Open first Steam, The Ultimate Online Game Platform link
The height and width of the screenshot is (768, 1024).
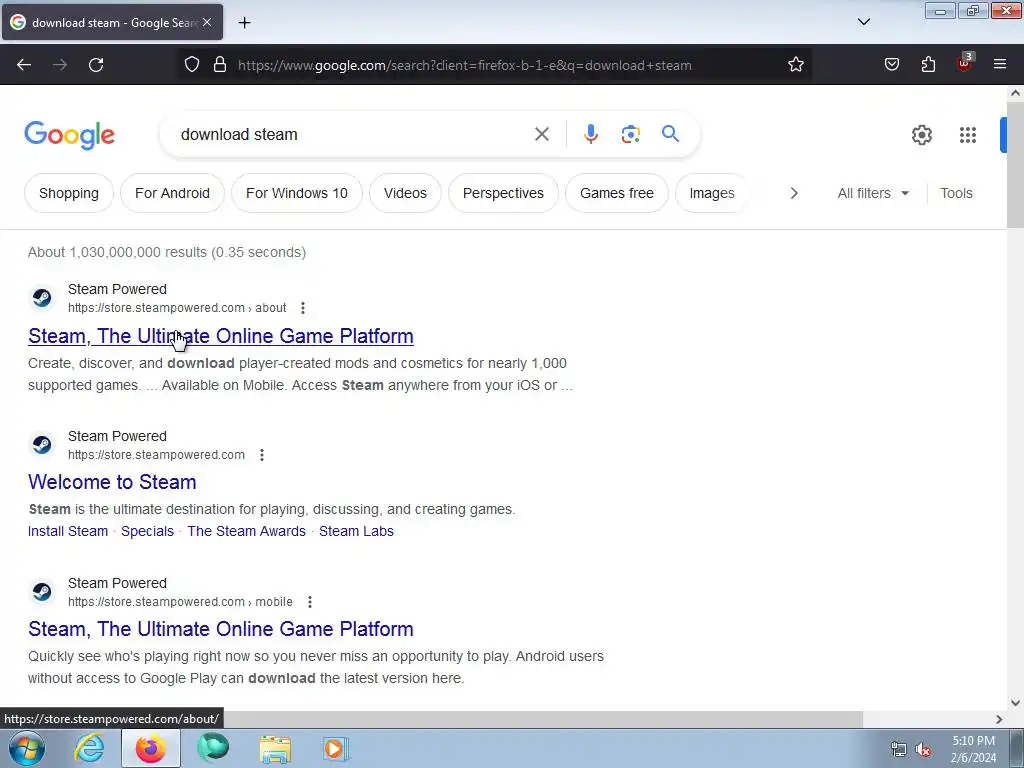tap(221, 336)
